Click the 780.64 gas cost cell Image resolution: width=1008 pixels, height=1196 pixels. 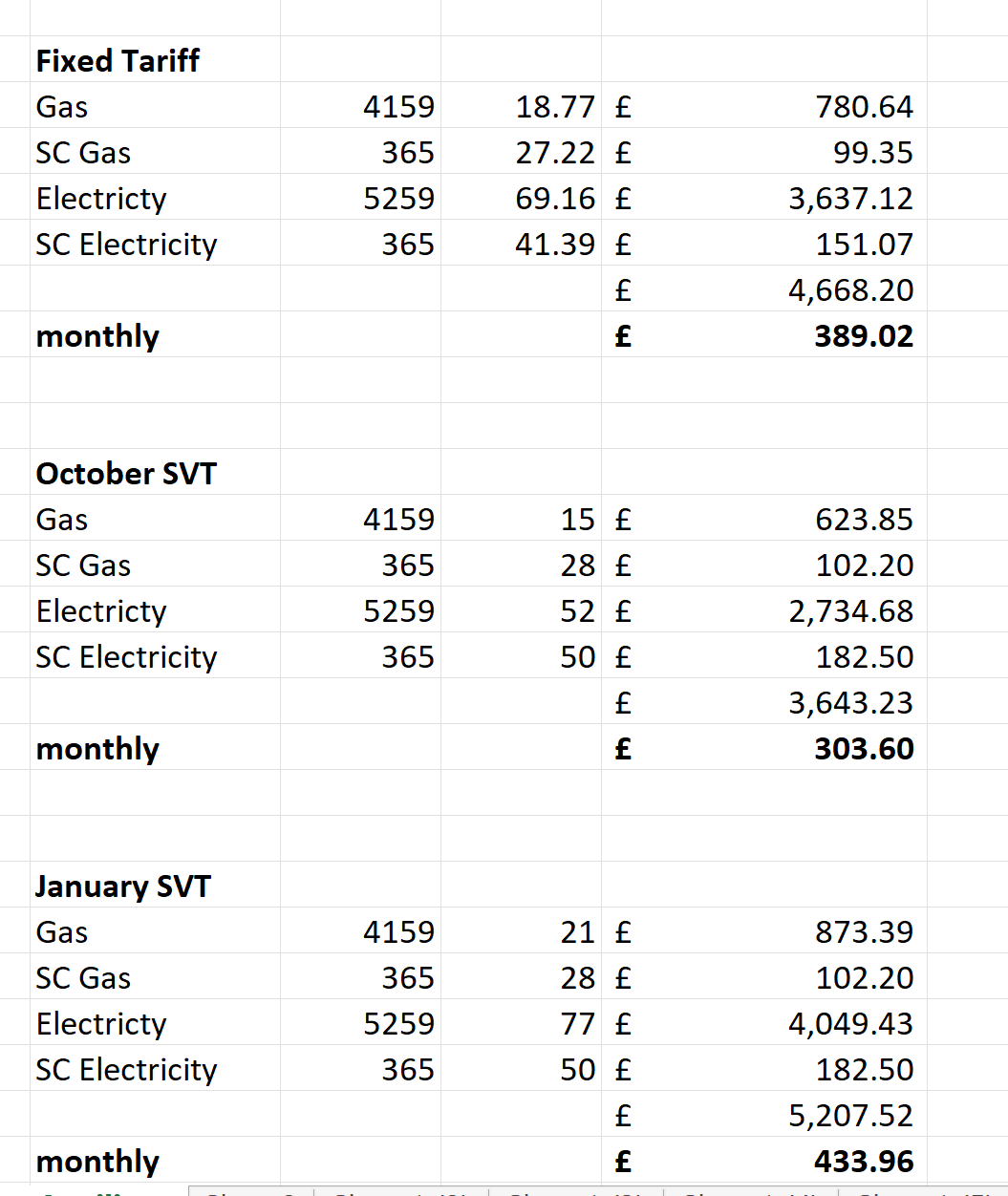(x=864, y=107)
